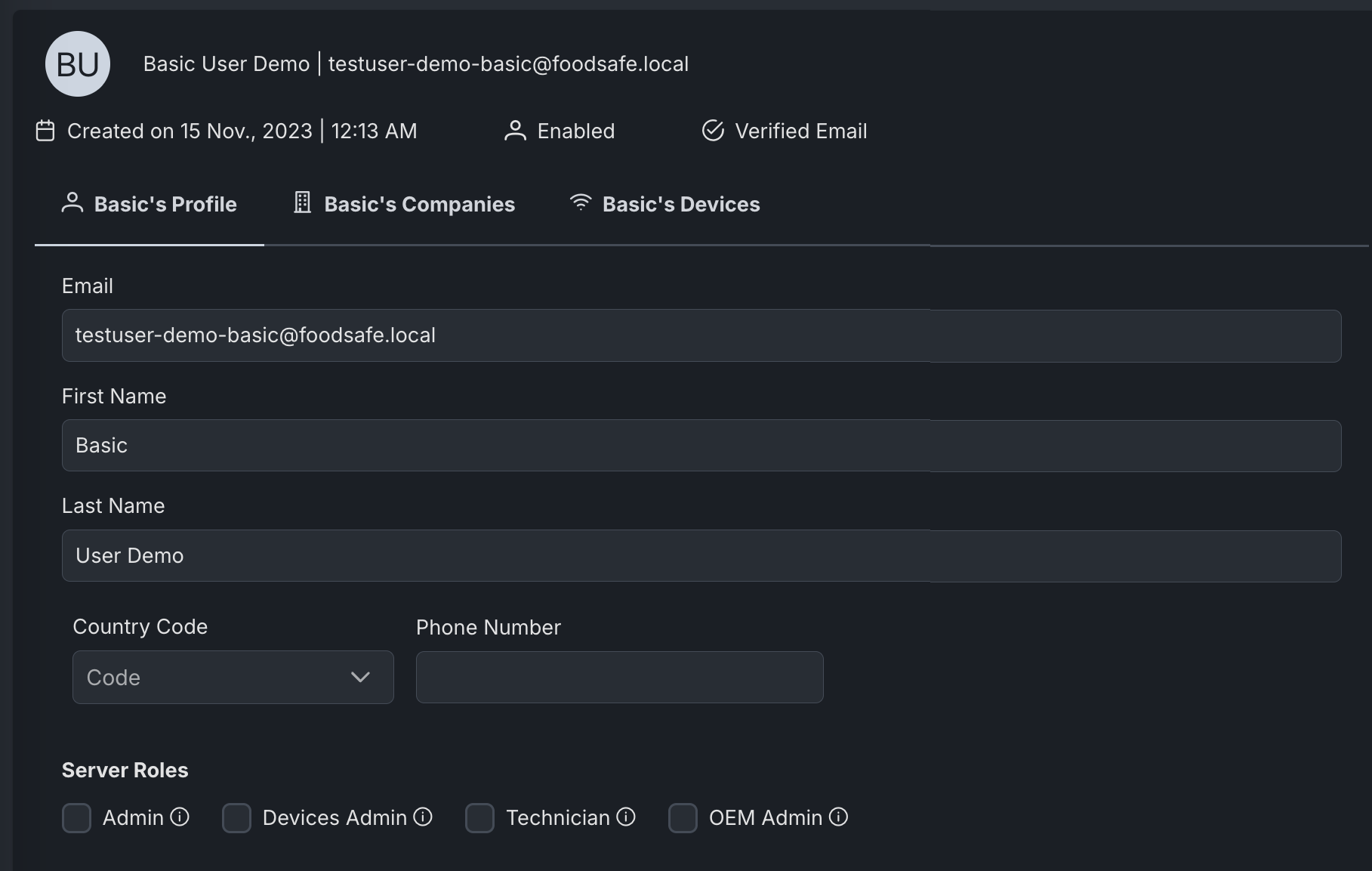Open the Country Code dropdown

(x=232, y=677)
